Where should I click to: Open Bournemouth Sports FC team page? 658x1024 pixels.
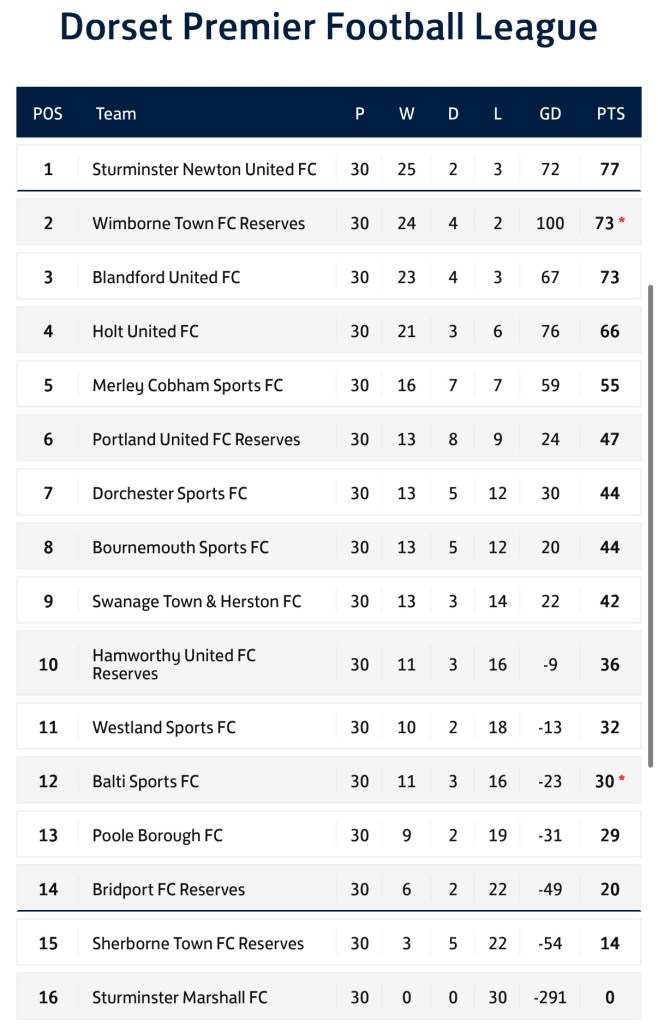tap(180, 547)
